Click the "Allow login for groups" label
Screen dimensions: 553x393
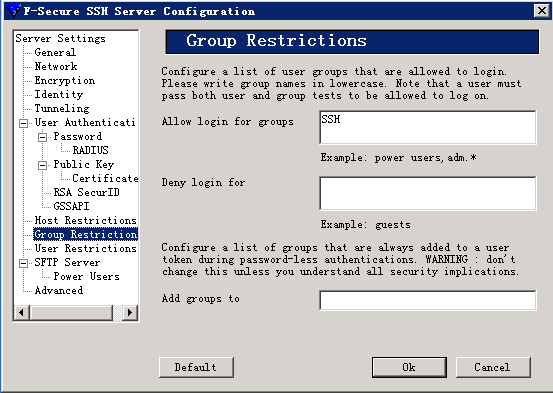pos(227,122)
